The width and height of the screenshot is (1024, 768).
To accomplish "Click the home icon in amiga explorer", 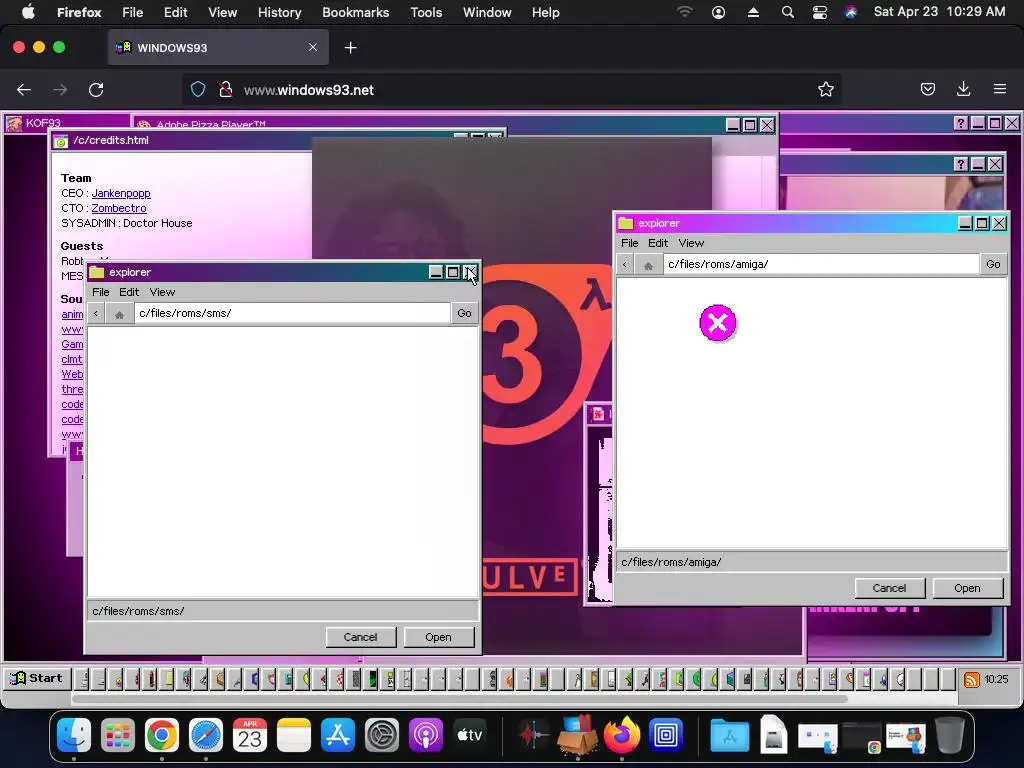I will click(x=648, y=264).
